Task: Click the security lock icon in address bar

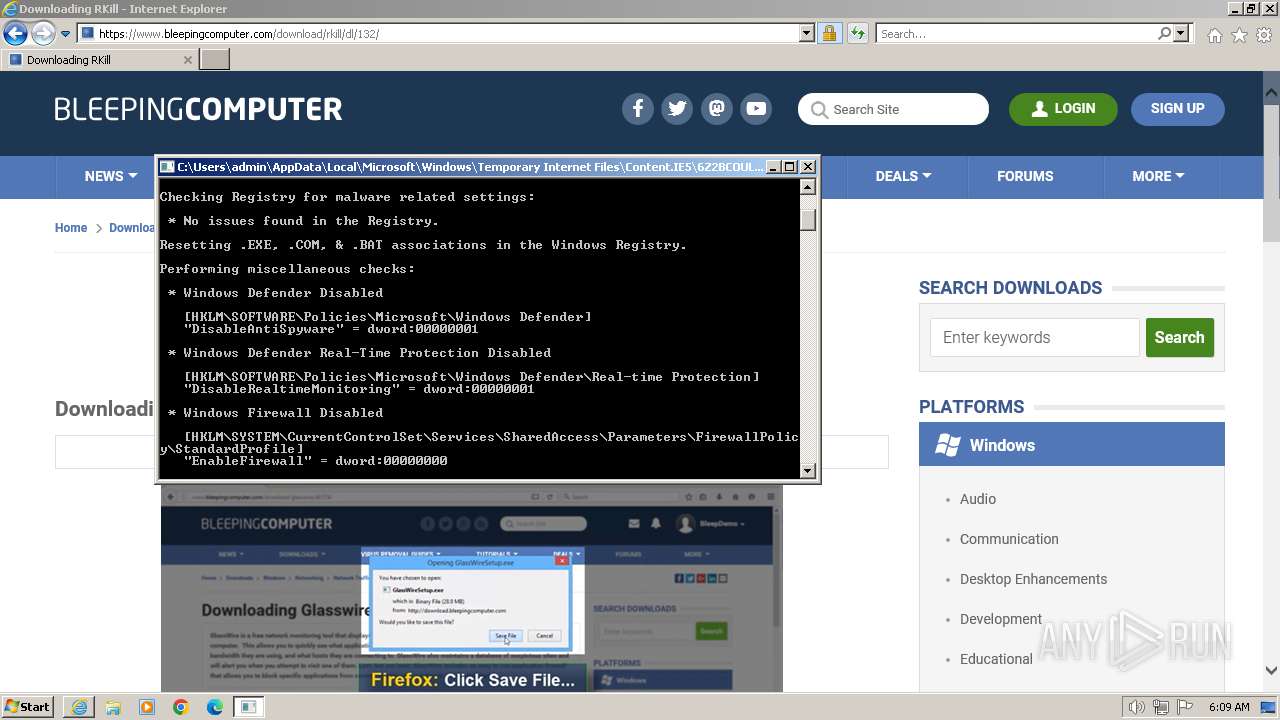Action: (x=829, y=33)
